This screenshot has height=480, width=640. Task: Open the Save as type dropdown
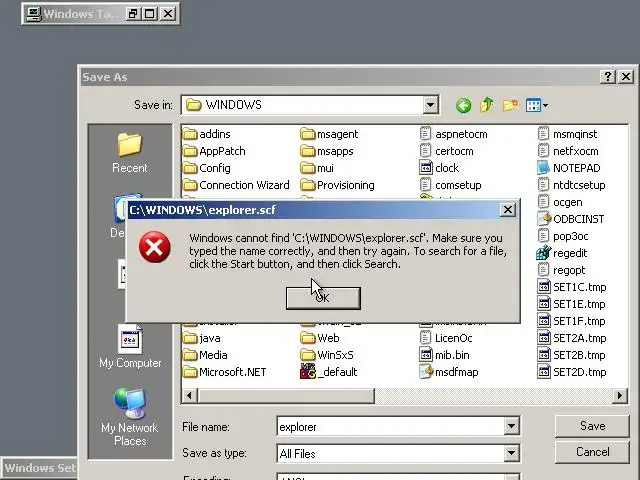[511, 453]
